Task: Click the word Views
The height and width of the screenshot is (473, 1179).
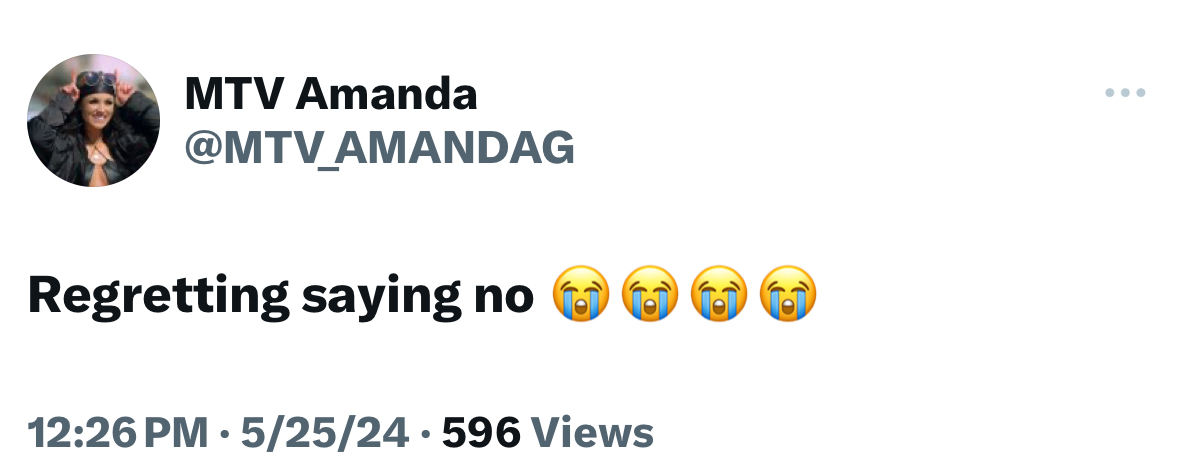Action: 593,433
